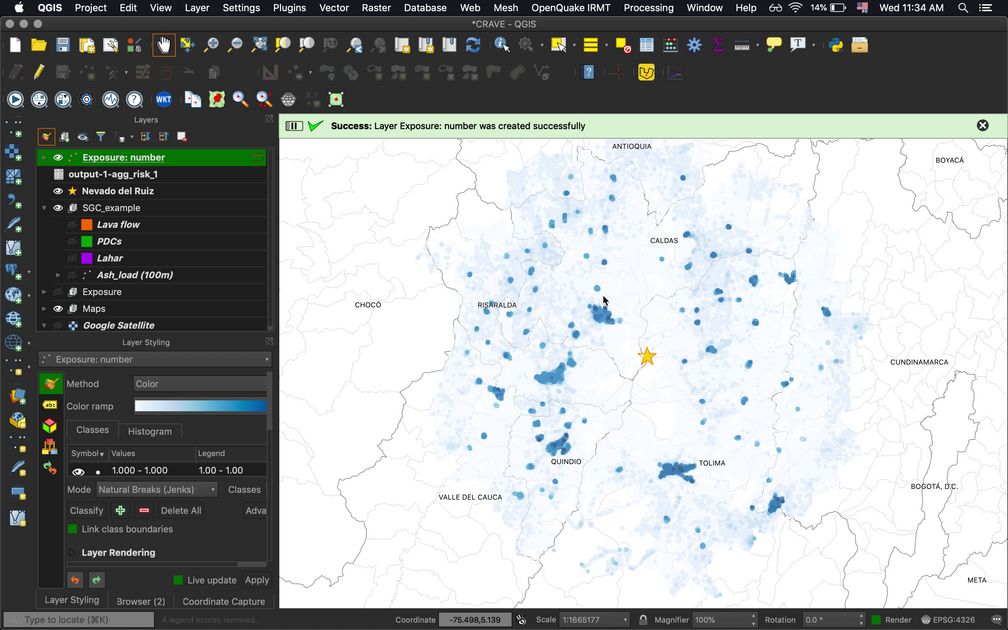Click the Classify button
Screen dimensions: 1008x630
[87, 510]
